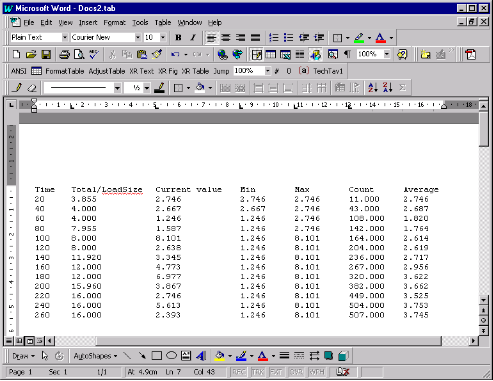This screenshot has height=381, width=493.
Task: Choose the Line tool on Drawing toolbar
Action: coord(127,356)
